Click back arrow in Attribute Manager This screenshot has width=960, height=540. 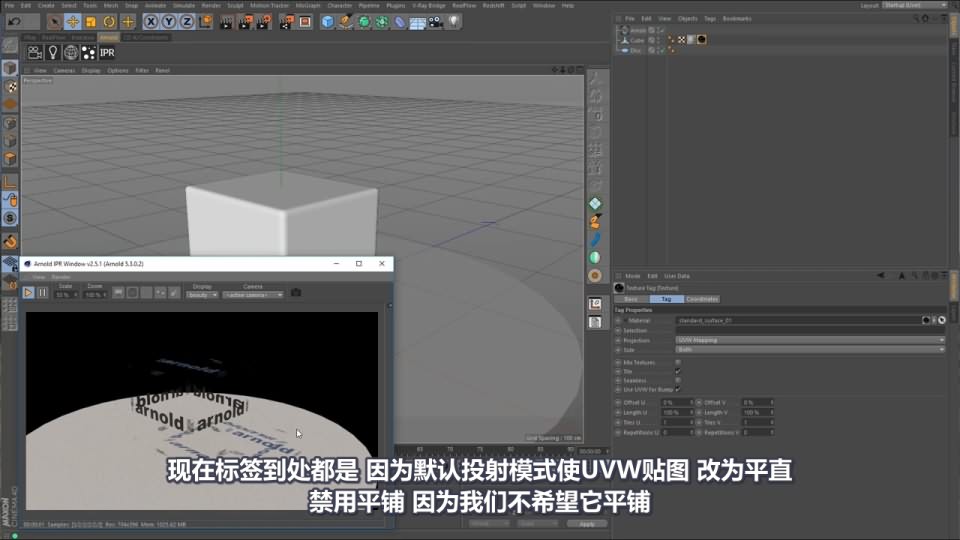880,276
